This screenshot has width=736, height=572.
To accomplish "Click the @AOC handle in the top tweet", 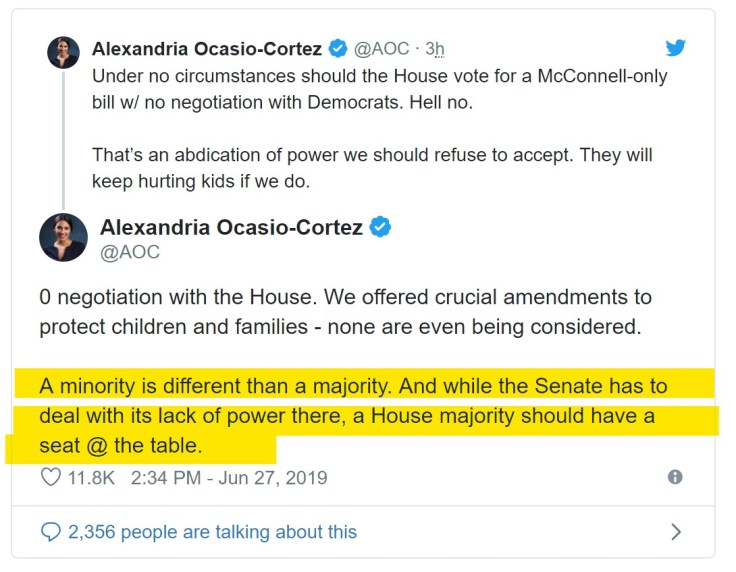I will pyautogui.click(x=381, y=49).
